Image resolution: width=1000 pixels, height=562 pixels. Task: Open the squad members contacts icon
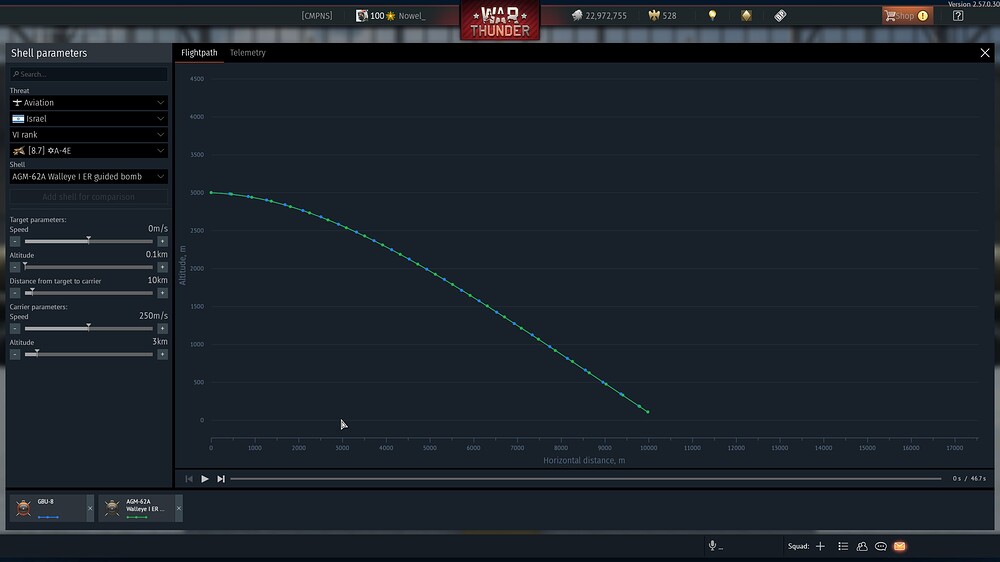(x=862, y=546)
